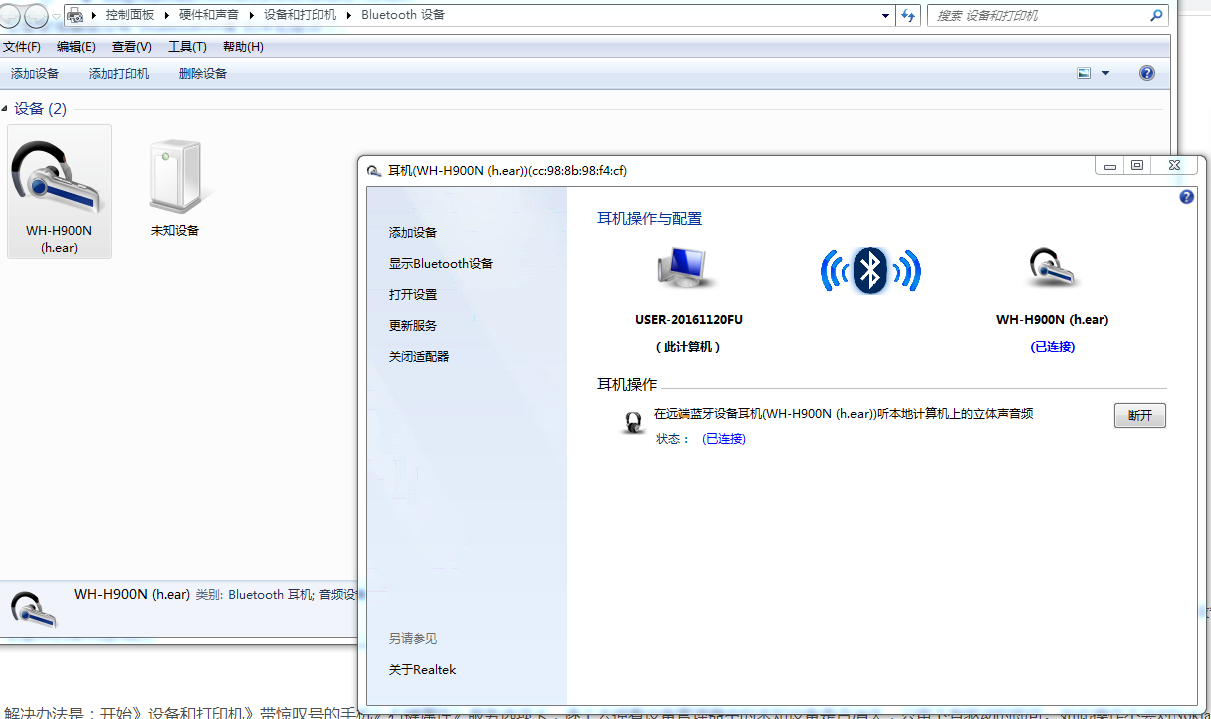This screenshot has width=1211, height=719.
Task: Open the view options dropdown arrow
Action: point(1105,73)
